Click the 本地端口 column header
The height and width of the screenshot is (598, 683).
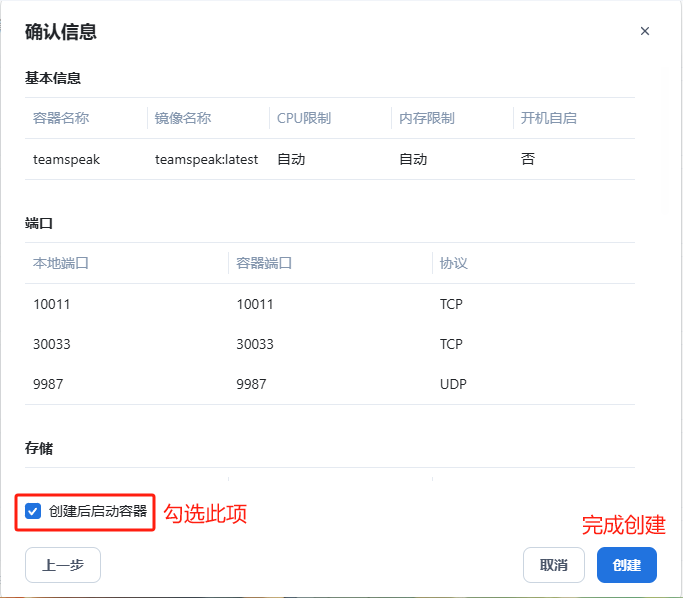(x=61, y=263)
